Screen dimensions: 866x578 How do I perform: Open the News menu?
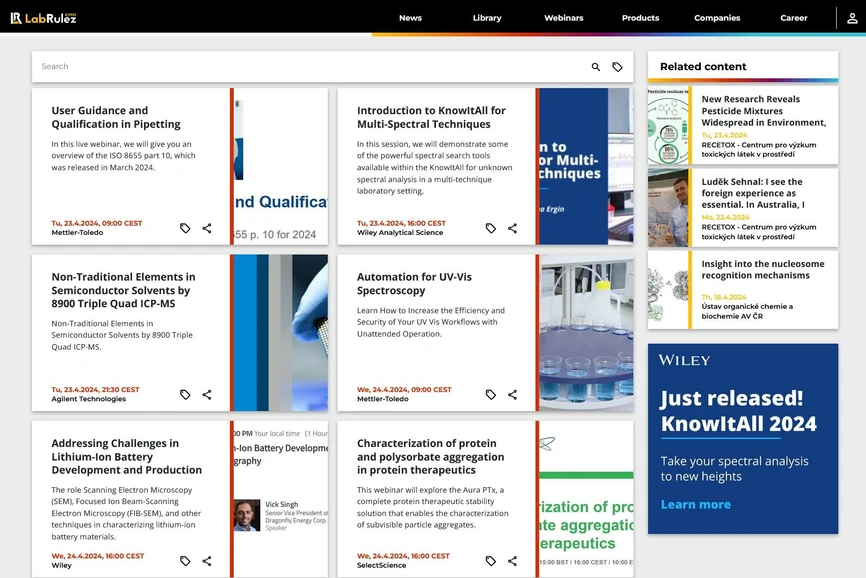coord(410,18)
